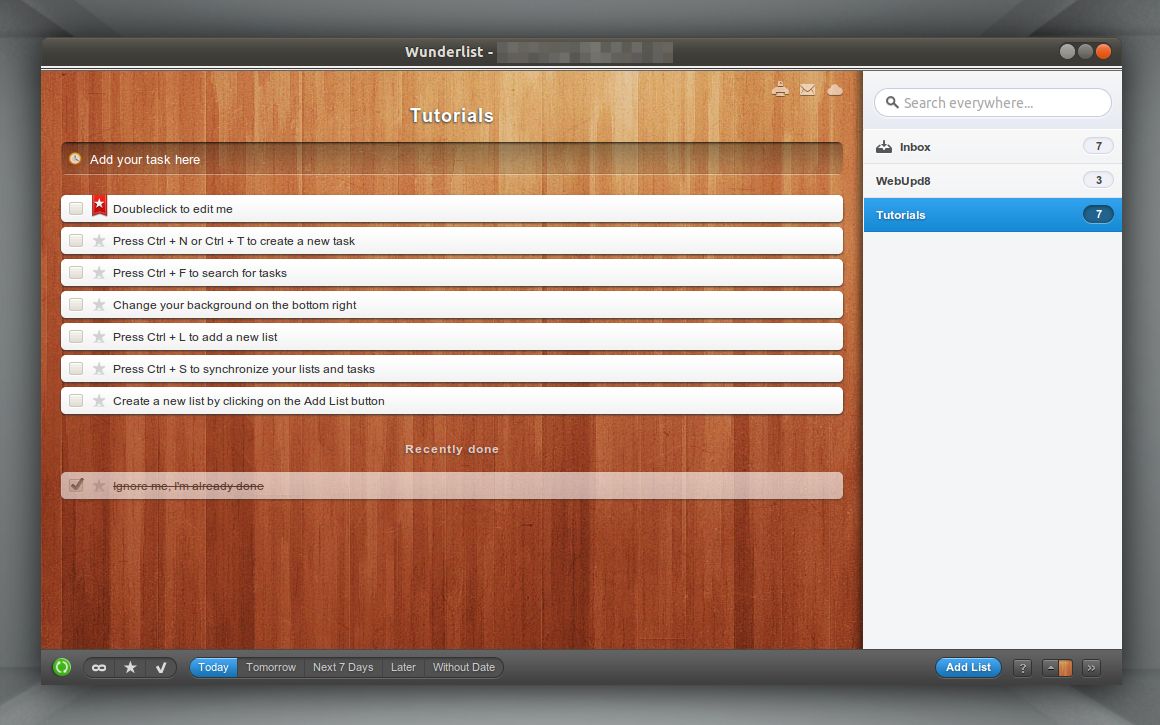Open the CloudApp share icon
The height and width of the screenshot is (725, 1160).
[x=834, y=90]
